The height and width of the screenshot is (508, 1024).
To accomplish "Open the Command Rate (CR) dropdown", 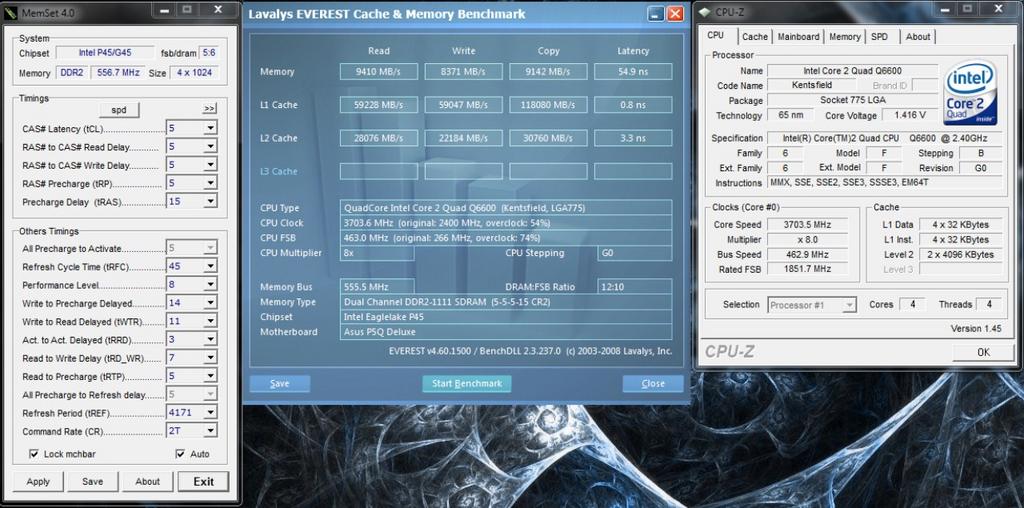I will 210,431.
